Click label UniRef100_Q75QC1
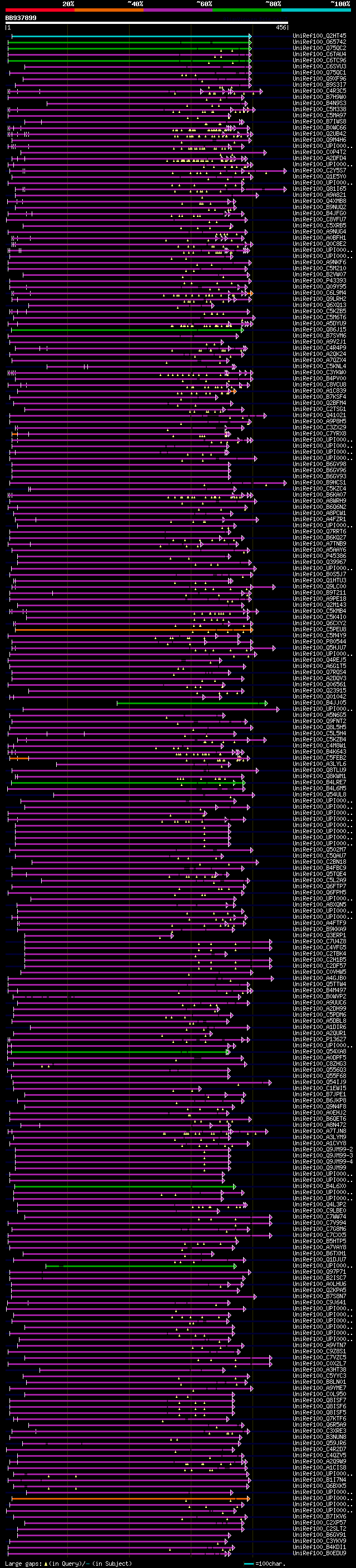The image size is (356, 1568). click(319, 72)
